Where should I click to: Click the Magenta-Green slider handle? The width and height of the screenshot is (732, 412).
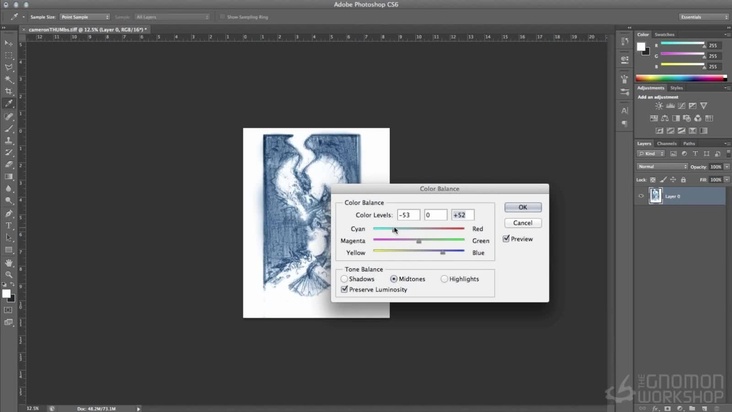(419, 241)
